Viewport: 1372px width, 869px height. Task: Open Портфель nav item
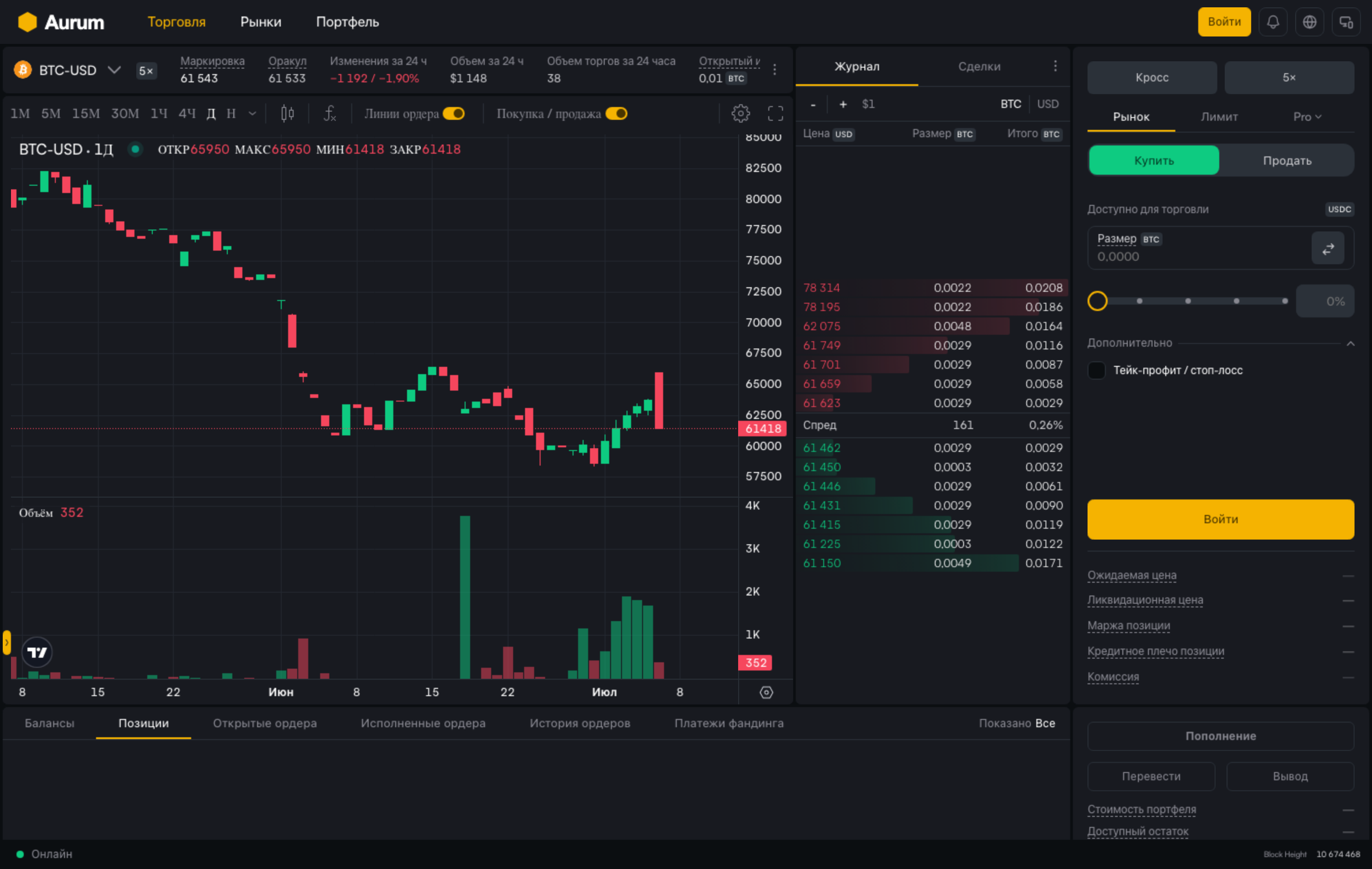coord(347,21)
